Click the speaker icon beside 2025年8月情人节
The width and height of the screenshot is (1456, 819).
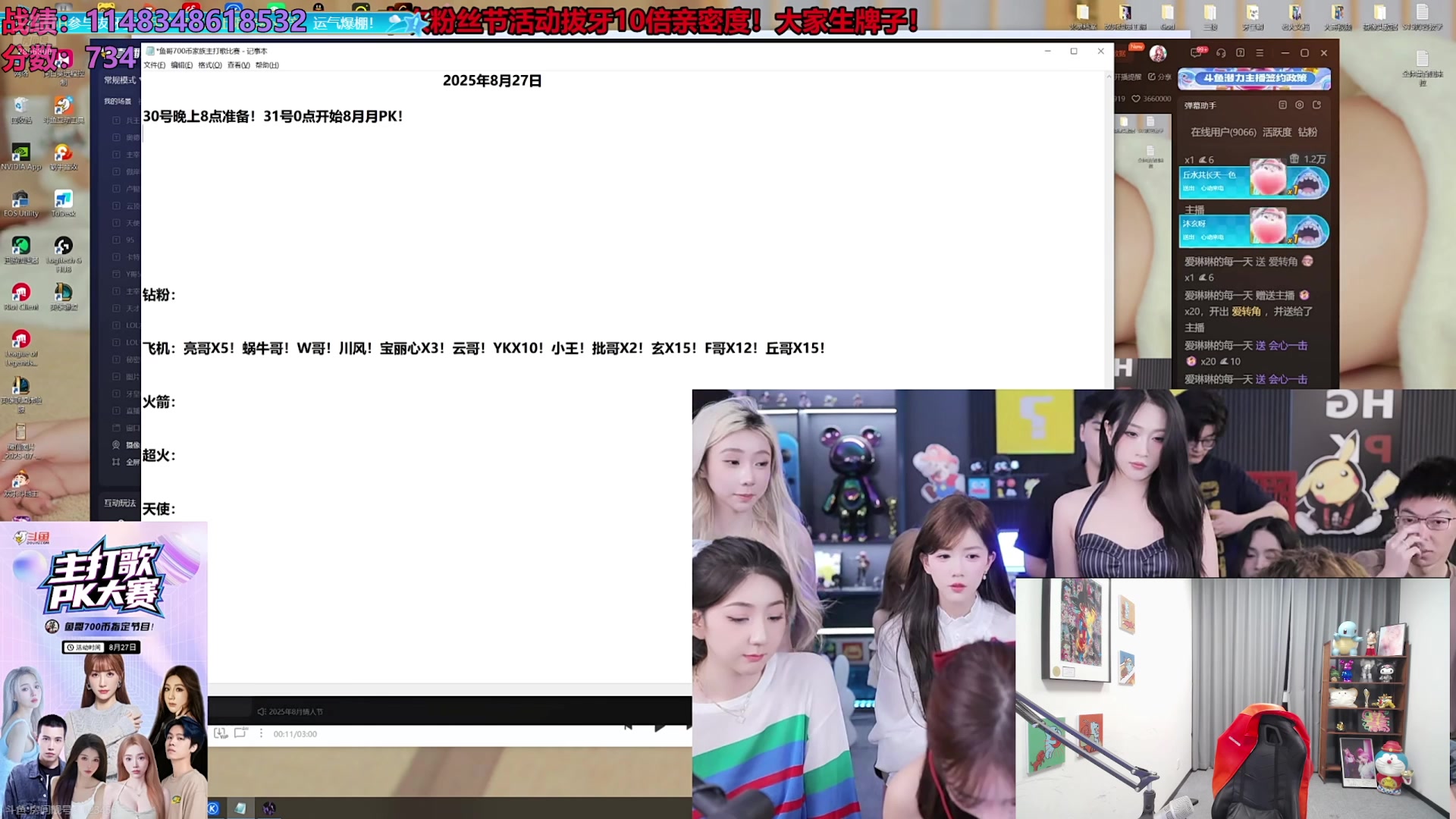[262, 711]
